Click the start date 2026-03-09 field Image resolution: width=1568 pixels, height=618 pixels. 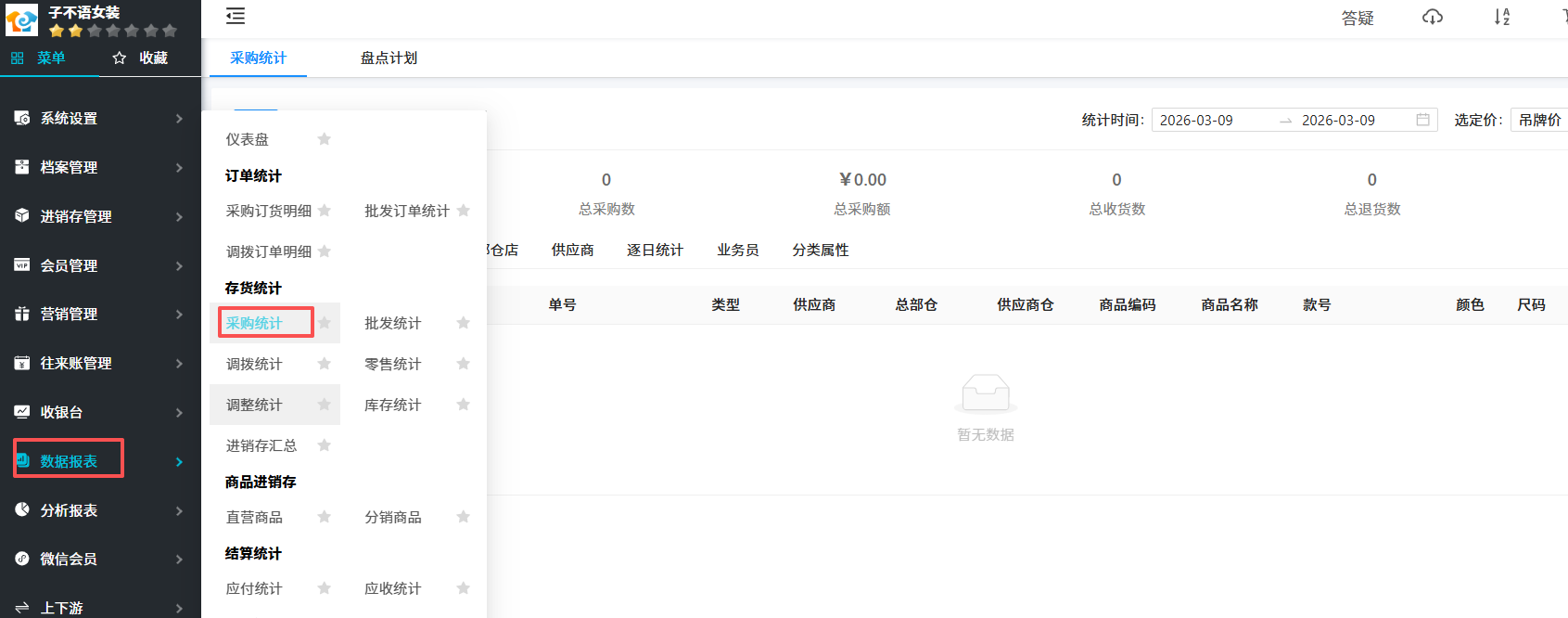(1196, 120)
